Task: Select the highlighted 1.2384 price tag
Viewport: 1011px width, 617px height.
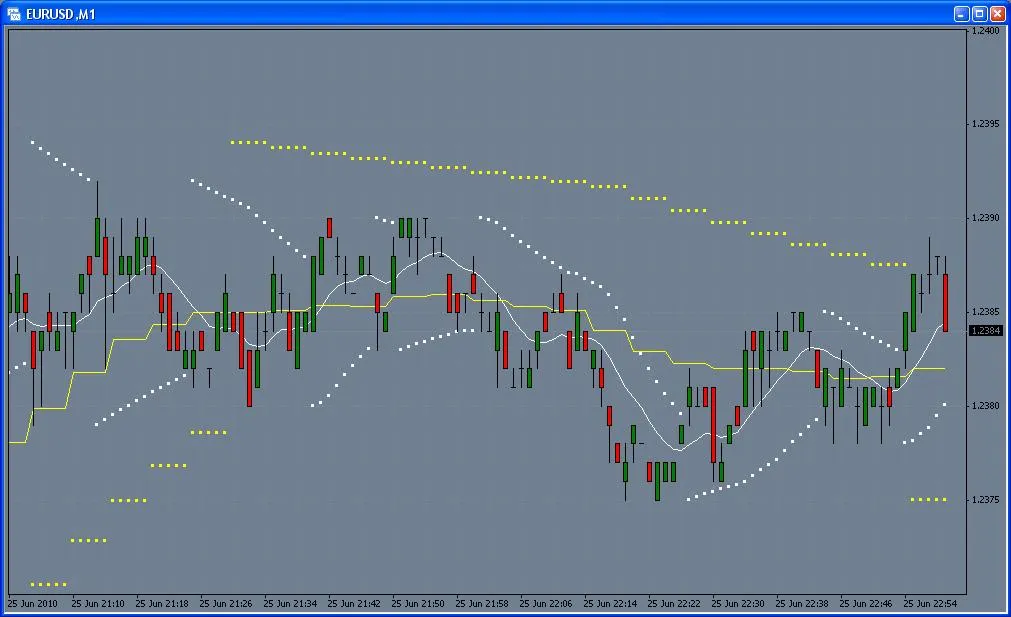Action: point(987,330)
